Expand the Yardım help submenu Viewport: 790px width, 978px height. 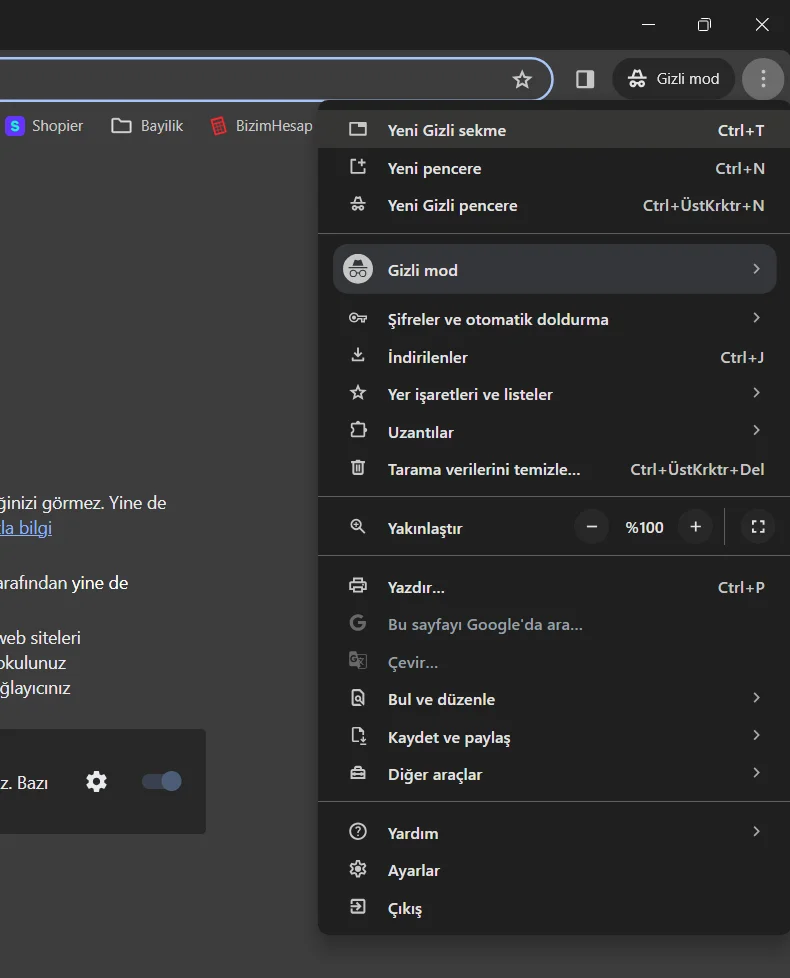[x=554, y=833]
